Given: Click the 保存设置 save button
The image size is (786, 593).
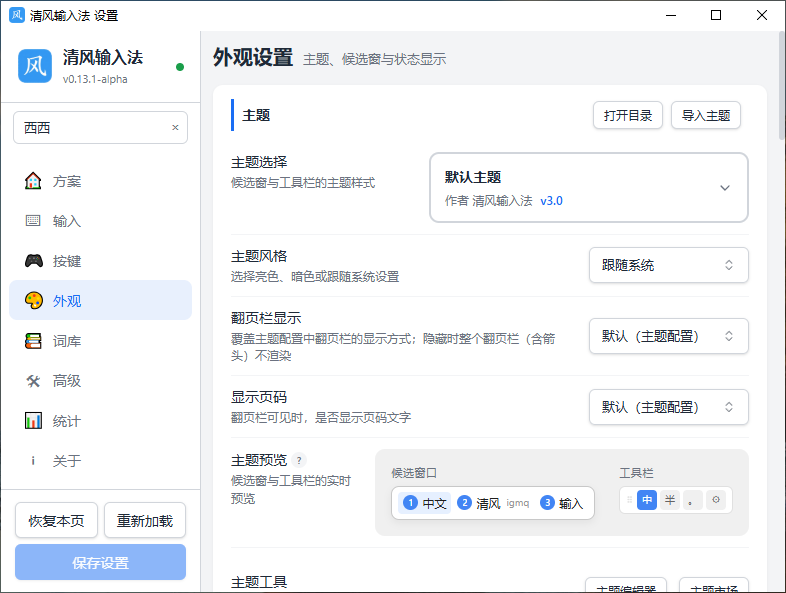Looking at the screenshot, I should tap(100, 562).
